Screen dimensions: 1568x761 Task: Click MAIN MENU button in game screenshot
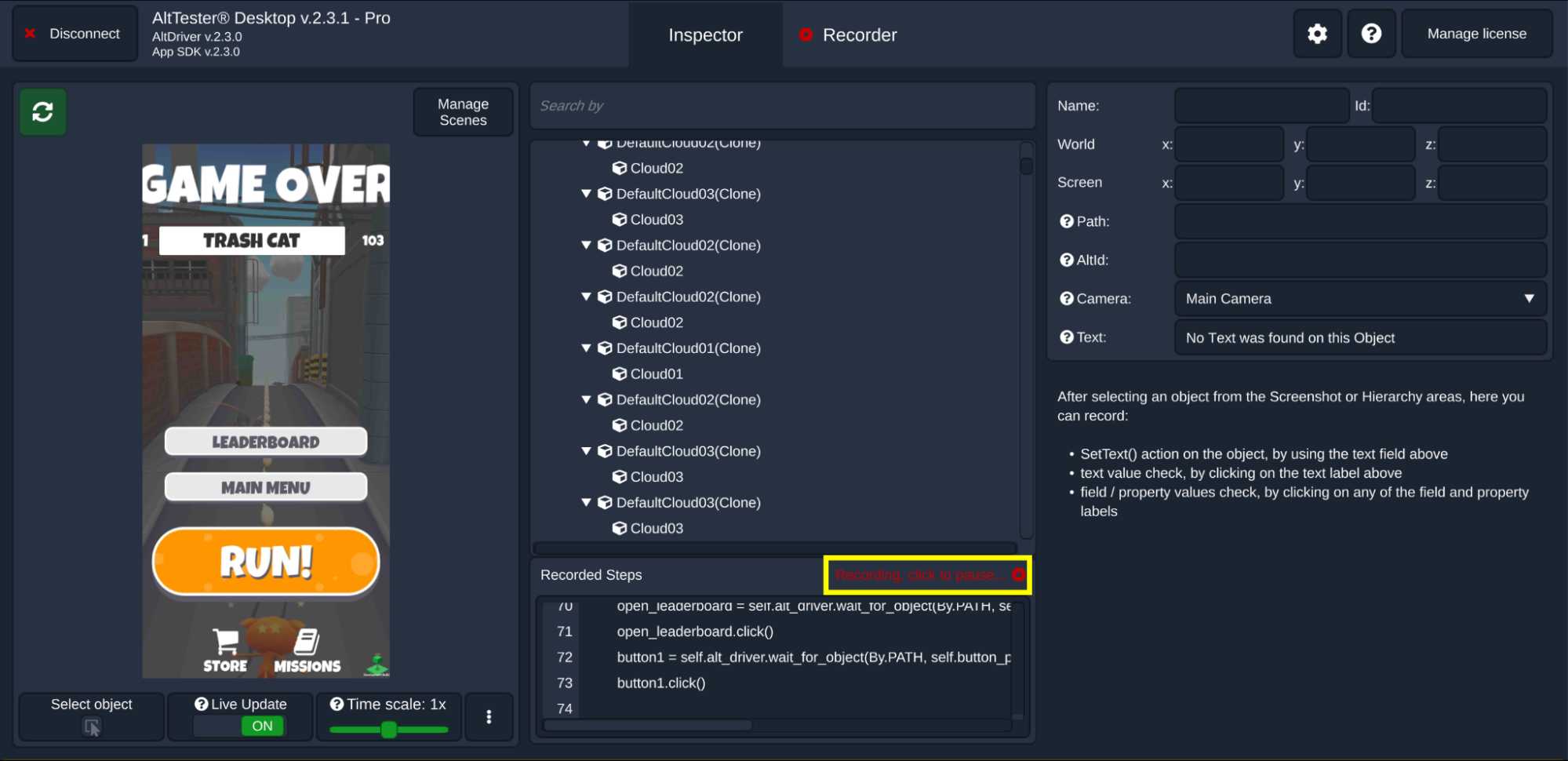pyautogui.click(x=266, y=487)
